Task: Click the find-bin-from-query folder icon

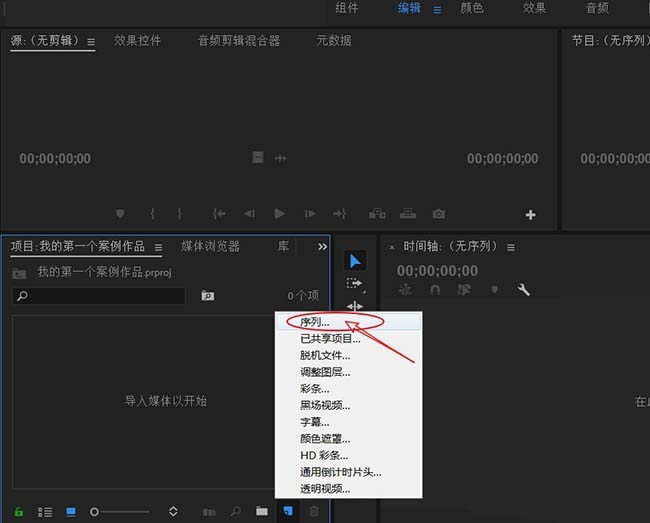Action: tap(208, 295)
